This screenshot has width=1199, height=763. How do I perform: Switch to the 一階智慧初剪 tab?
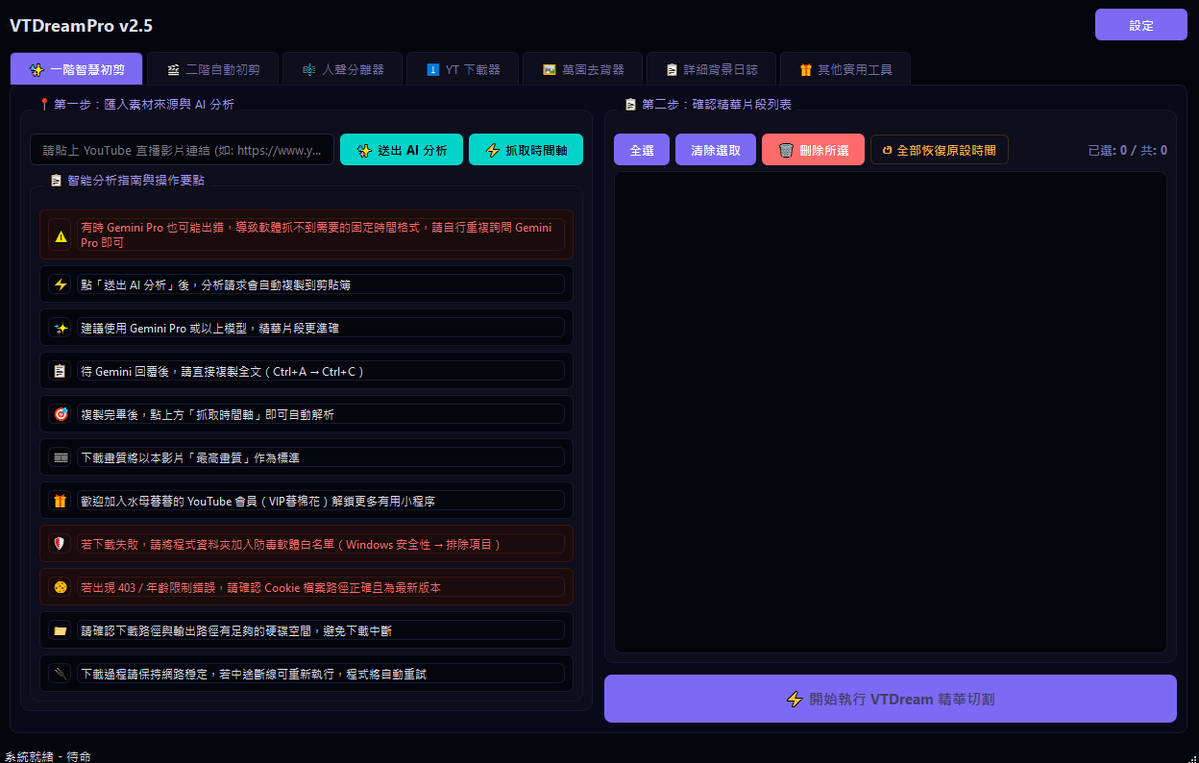pos(76,70)
